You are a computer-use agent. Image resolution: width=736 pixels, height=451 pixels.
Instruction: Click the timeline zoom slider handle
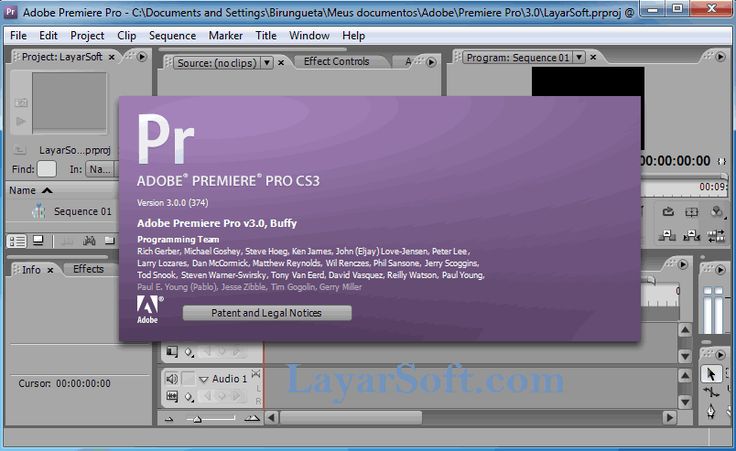(x=198, y=419)
